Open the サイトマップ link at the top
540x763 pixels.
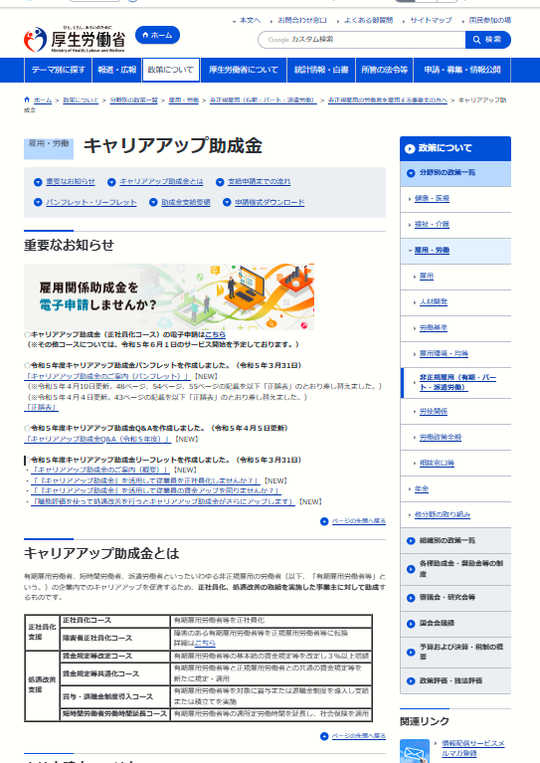[x=431, y=20]
